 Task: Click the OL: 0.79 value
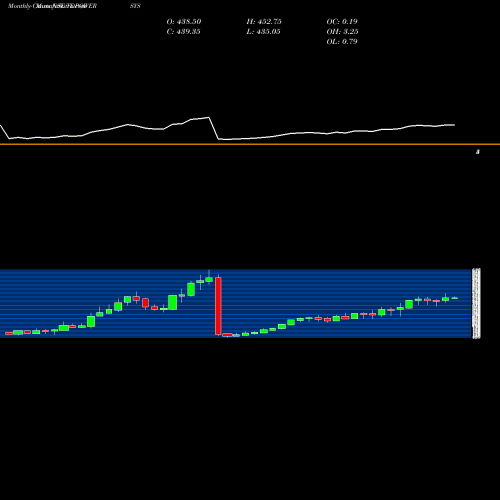tap(342, 42)
